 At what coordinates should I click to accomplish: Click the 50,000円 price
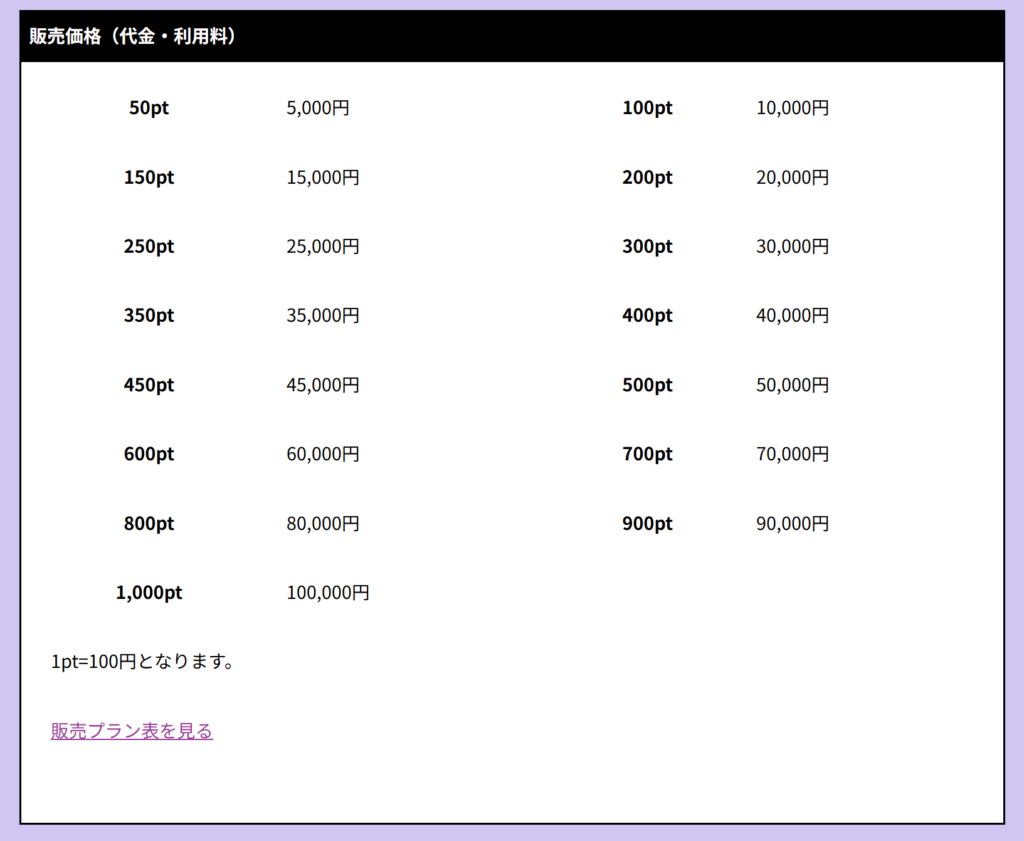(793, 385)
